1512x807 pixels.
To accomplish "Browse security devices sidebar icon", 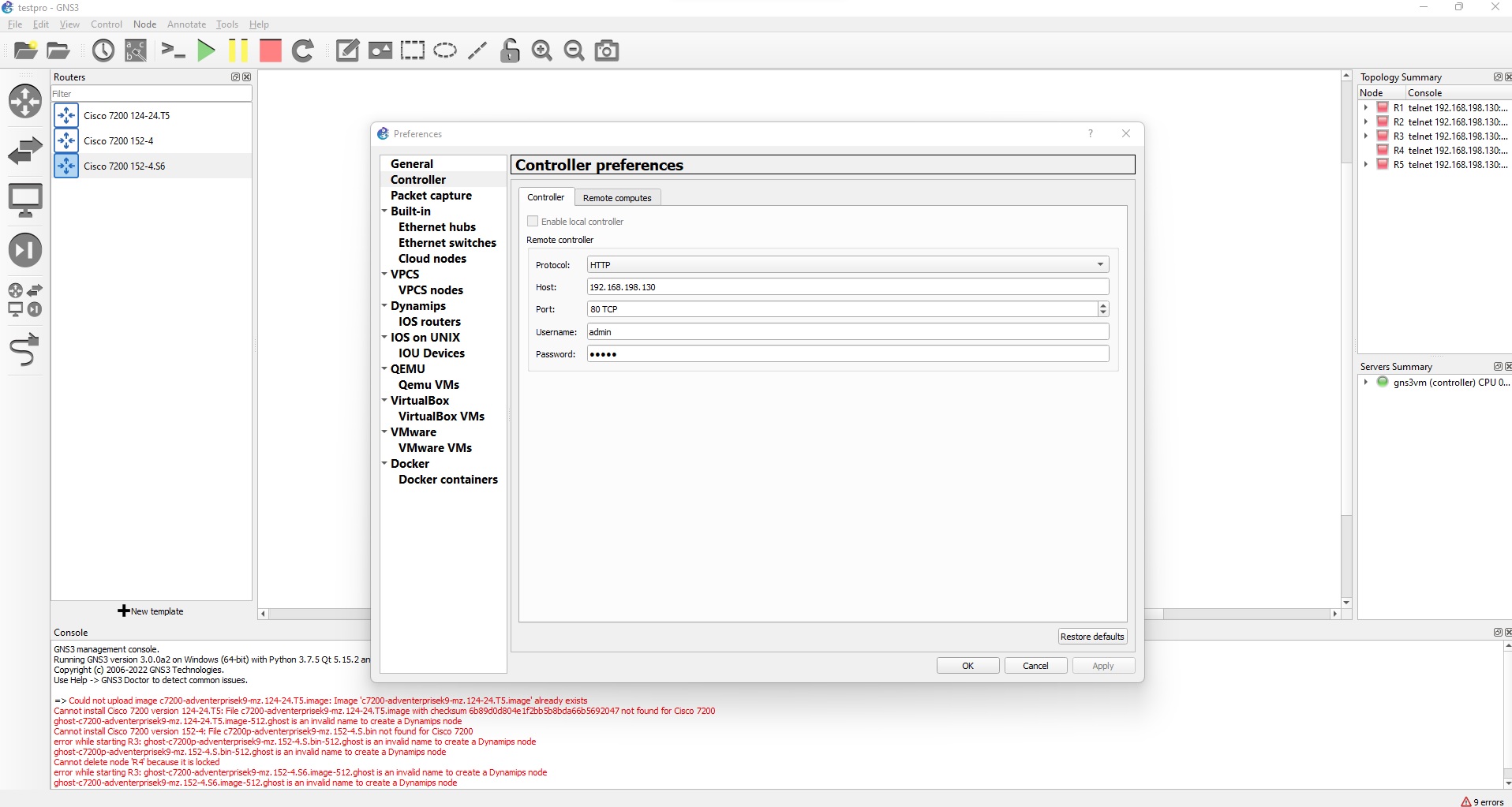I will (x=25, y=250).
